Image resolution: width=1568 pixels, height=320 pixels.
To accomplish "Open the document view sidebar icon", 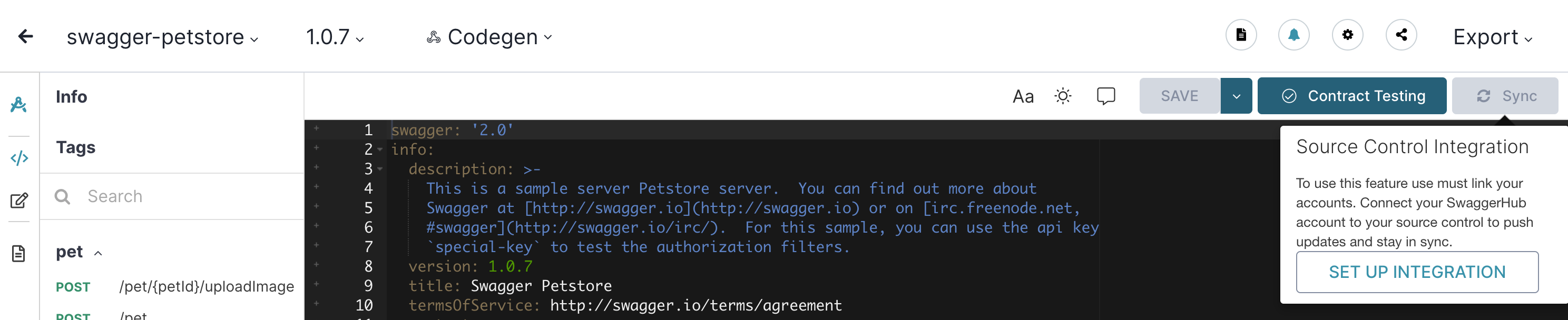I will (19, 254).
